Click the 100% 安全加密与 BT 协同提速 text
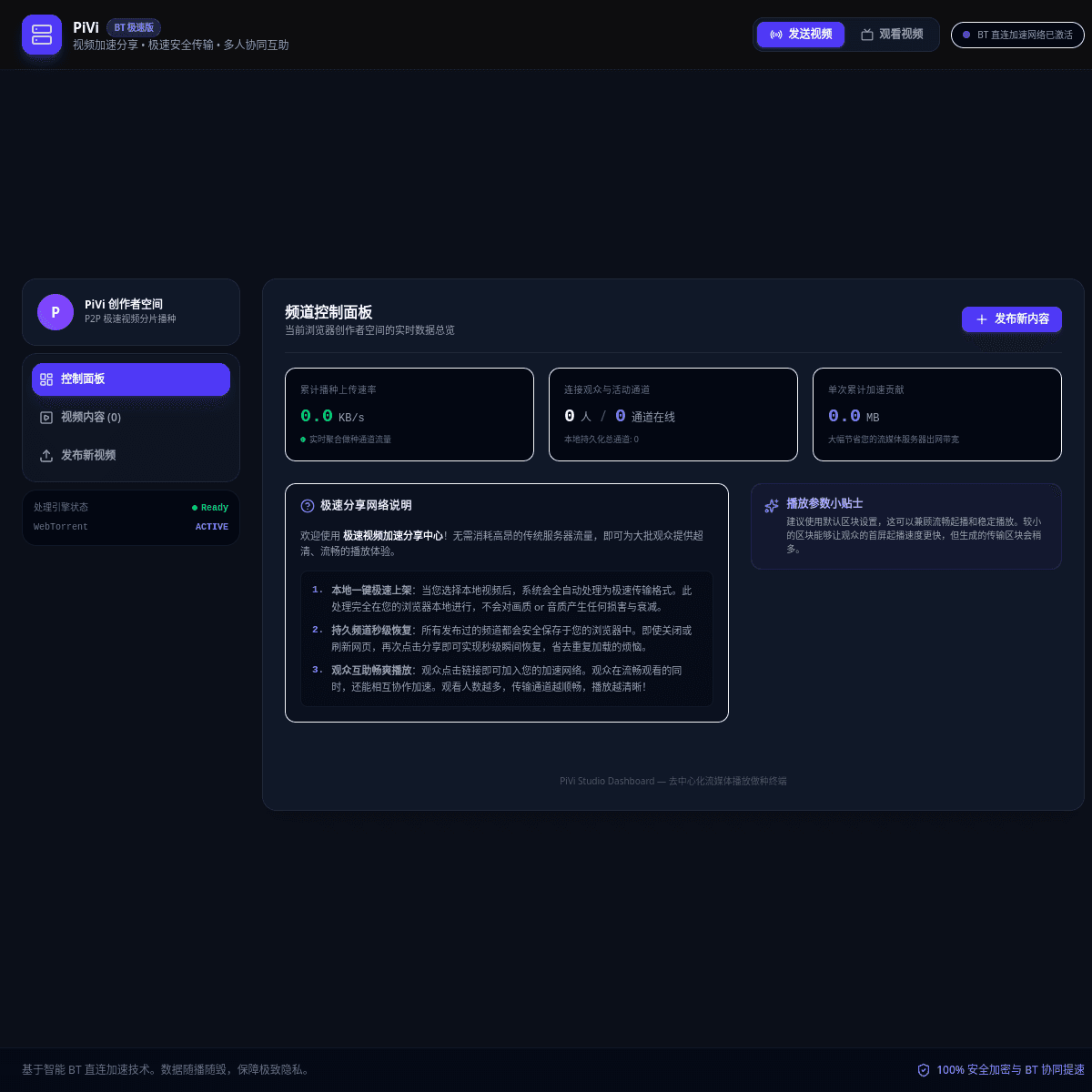Viewport: 1092px width, 1092px height. [x=1010, y=1070]
